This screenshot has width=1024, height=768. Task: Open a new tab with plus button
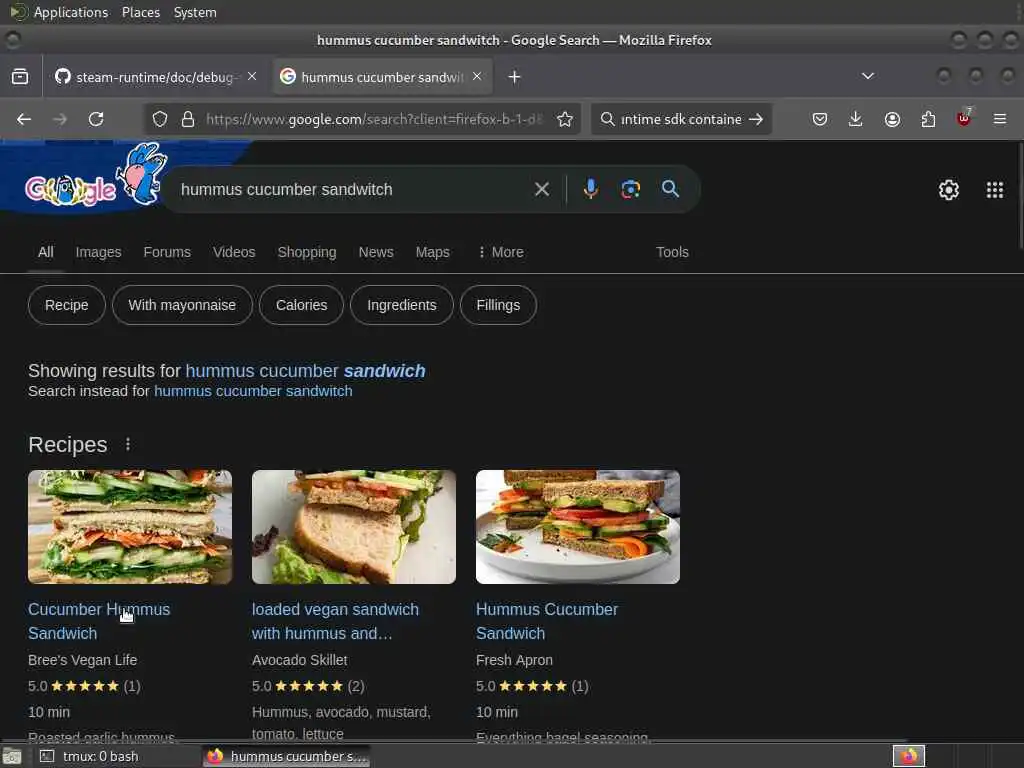[x=515, y=76]
